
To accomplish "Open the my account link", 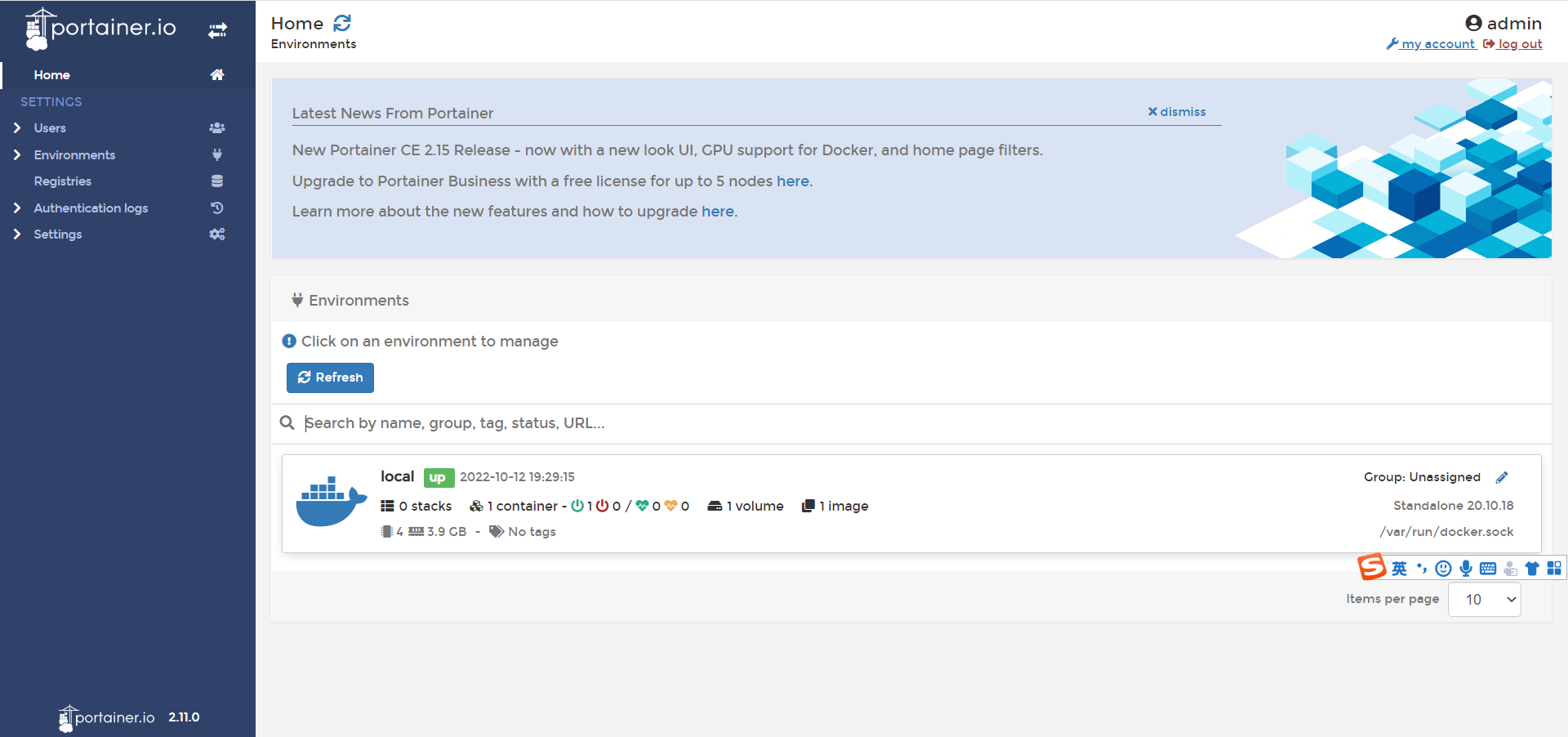I will [x=1431, y=44].
